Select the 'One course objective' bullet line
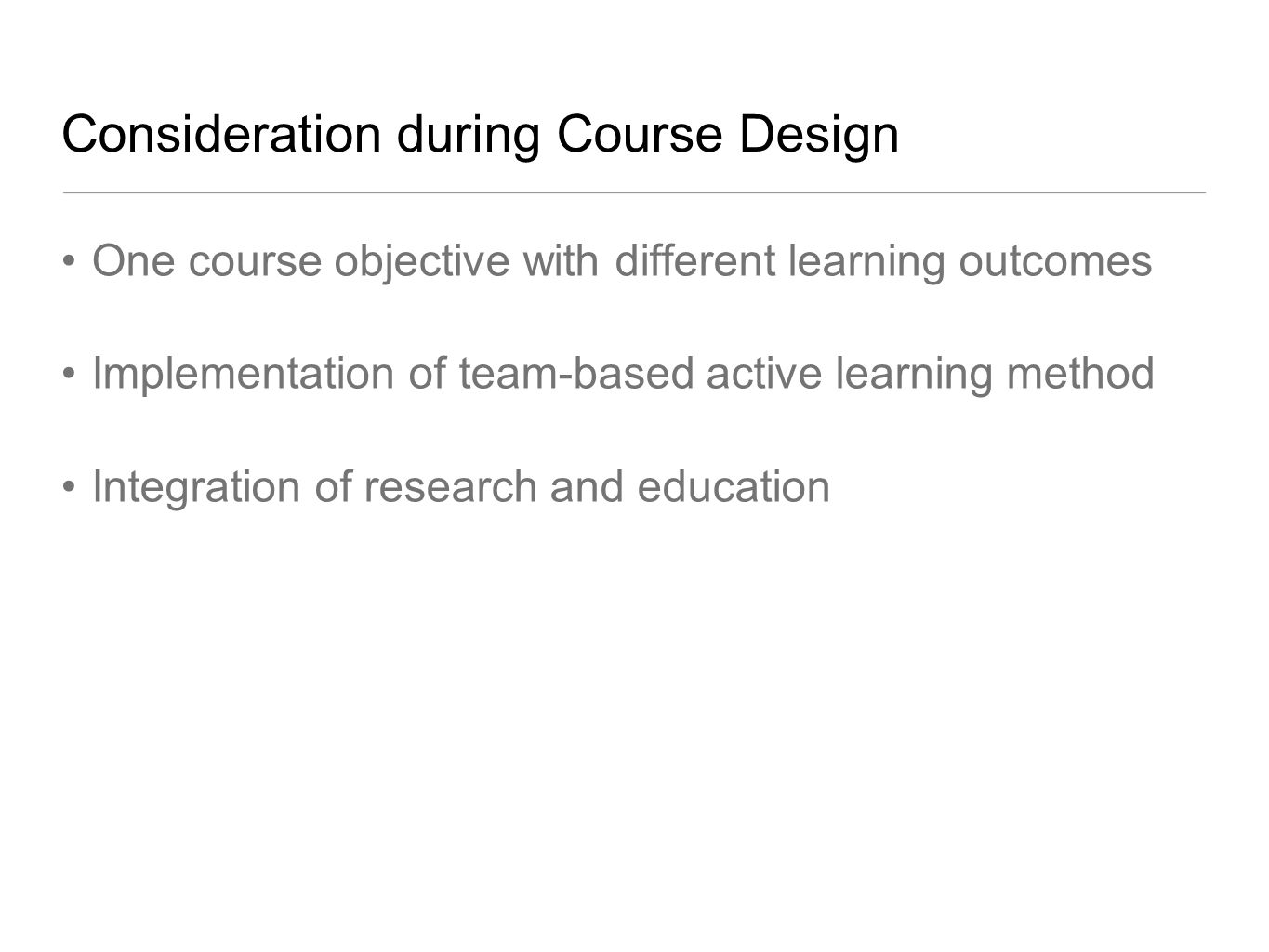1269x952 pixels. click(x=622, y=262)
